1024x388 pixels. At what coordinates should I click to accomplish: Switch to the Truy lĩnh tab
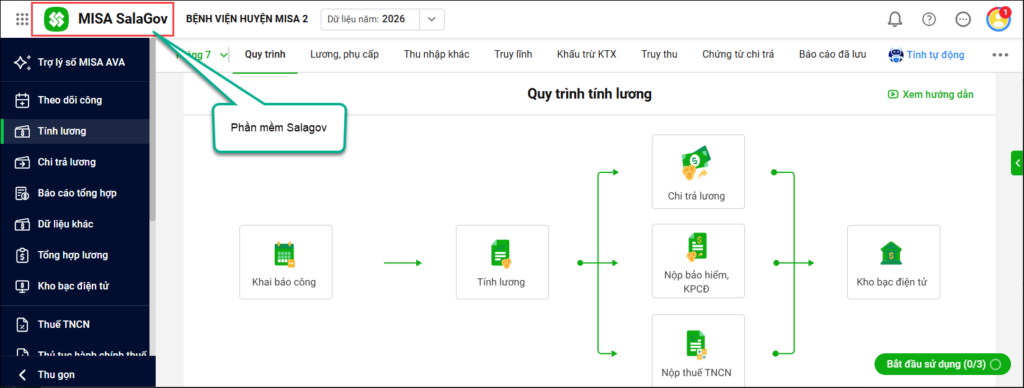pos(513,54)
